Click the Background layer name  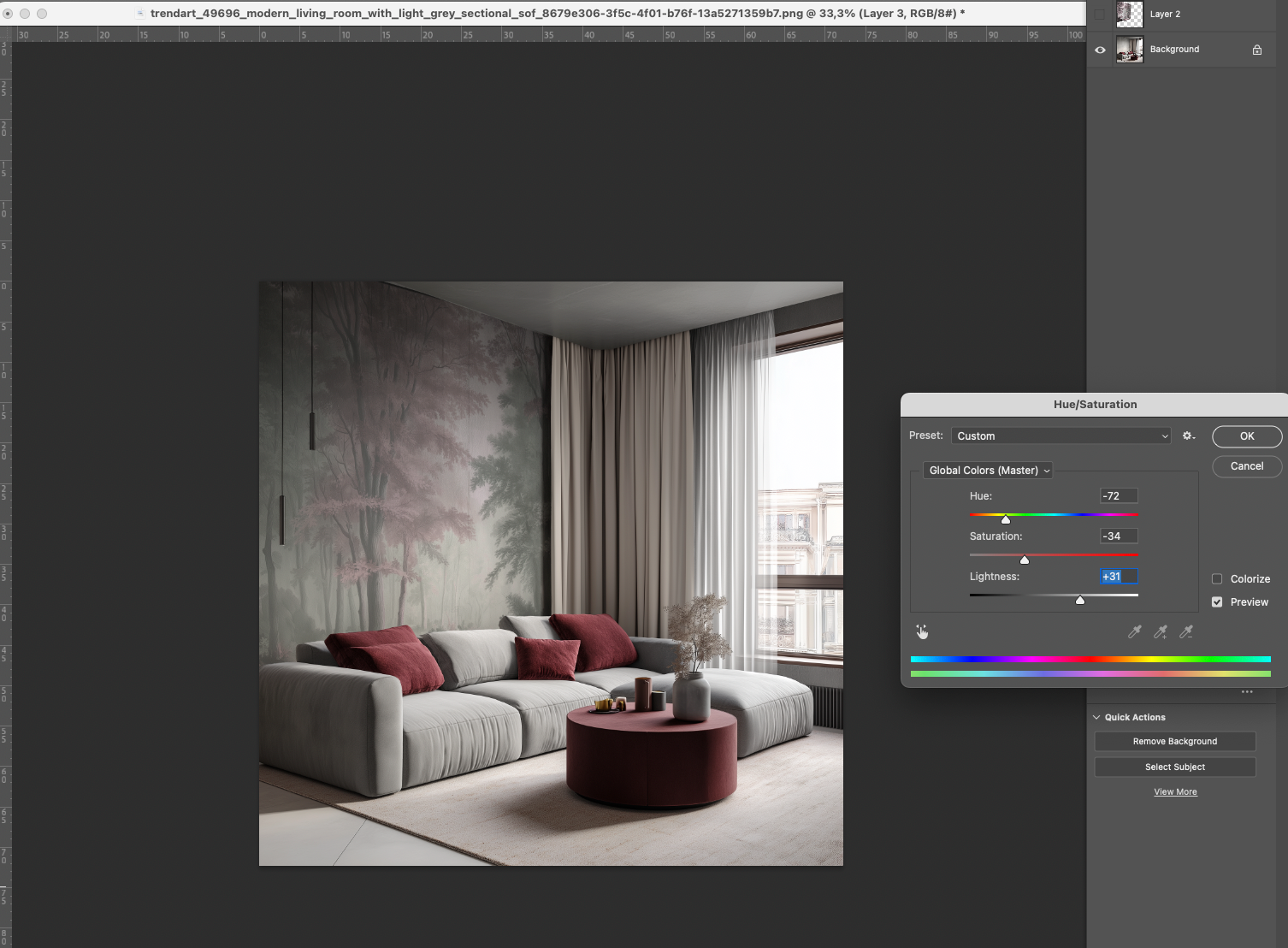1174,50
